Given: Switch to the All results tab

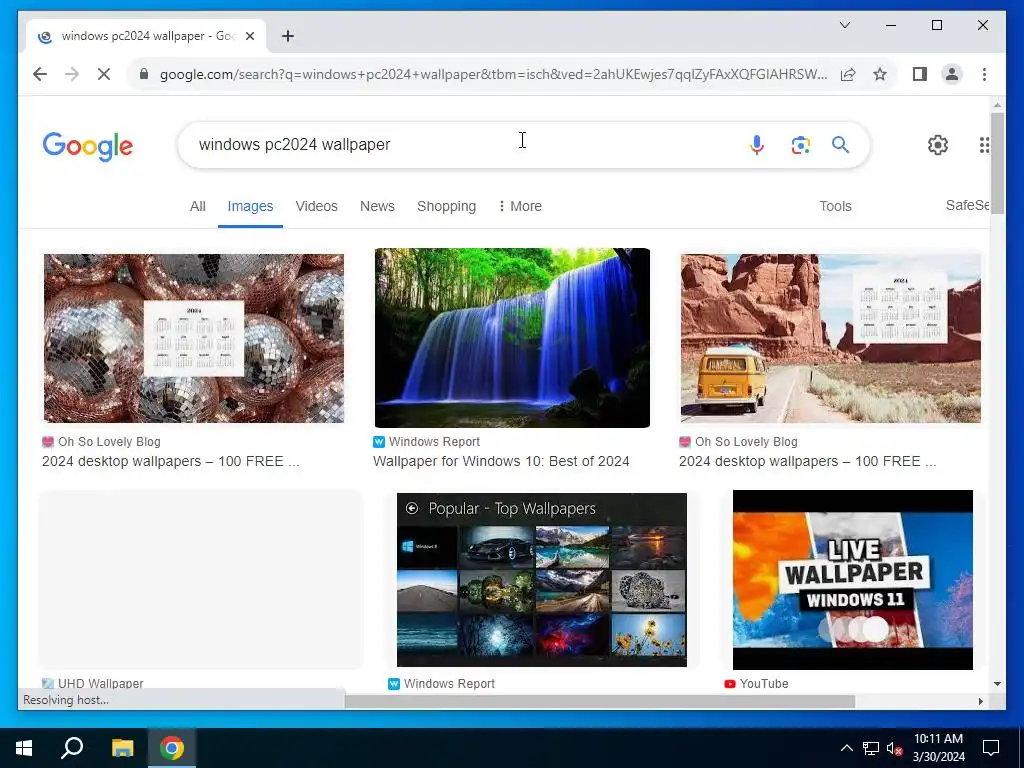Looking at the screenshot, I should pos(197,206).
